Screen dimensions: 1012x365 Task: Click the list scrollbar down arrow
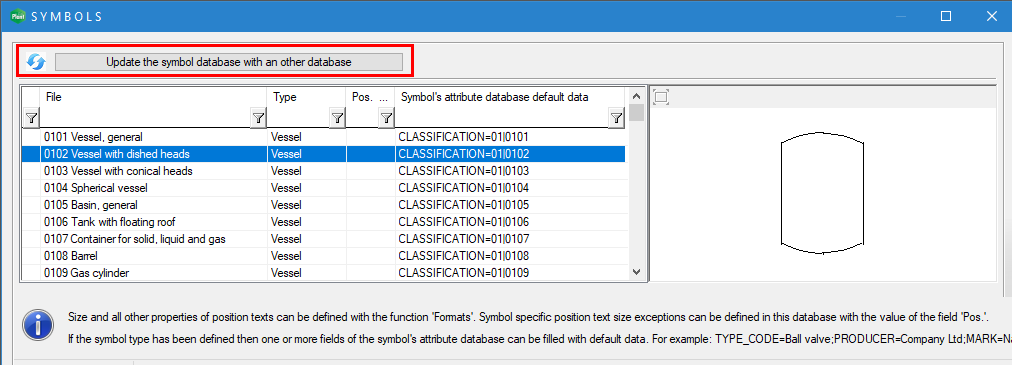point(637,272)
